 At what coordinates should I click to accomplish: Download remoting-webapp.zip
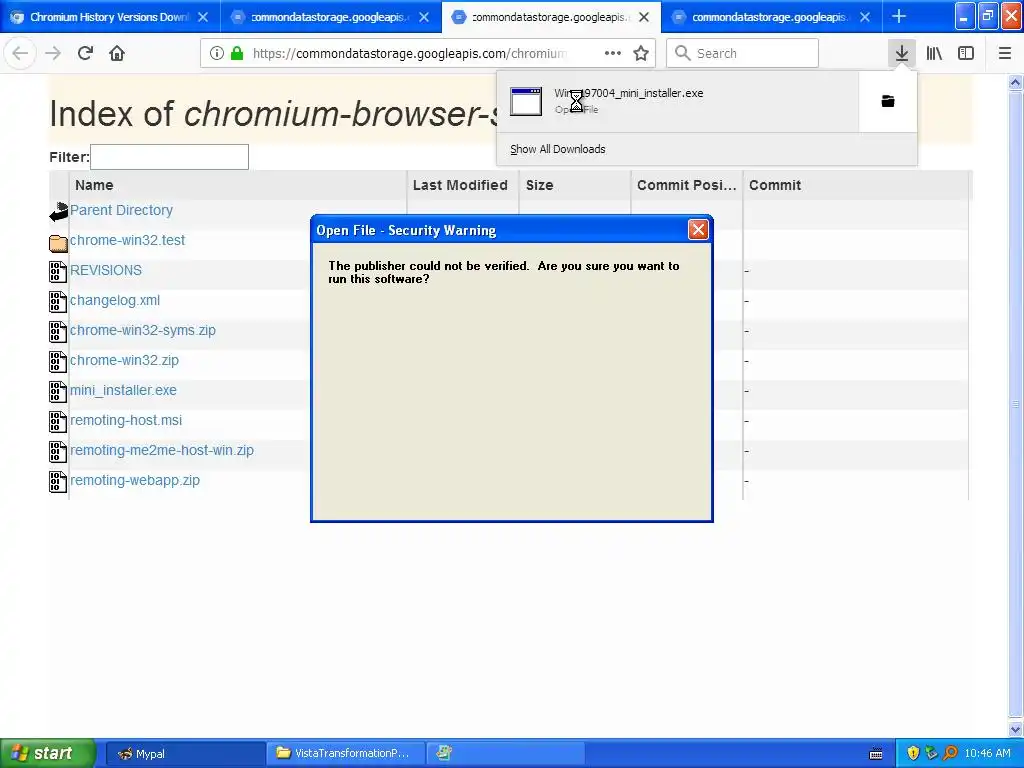(135, 481)
